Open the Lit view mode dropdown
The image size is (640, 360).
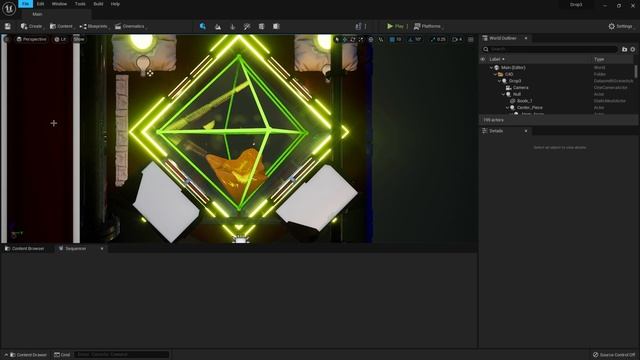click(60, 39)
